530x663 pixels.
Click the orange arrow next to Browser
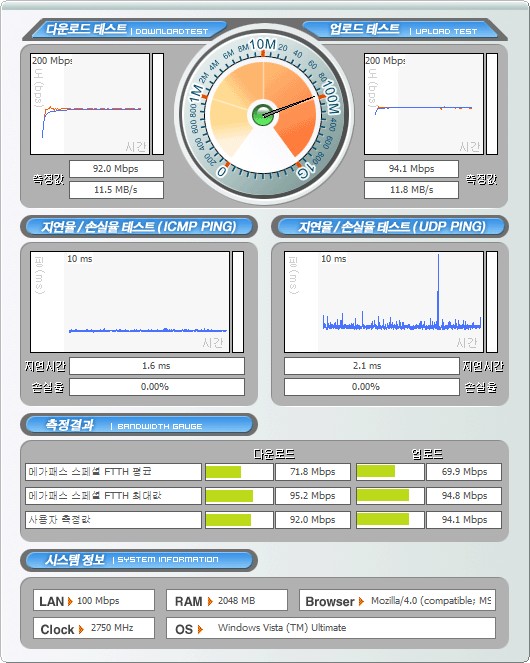361,601
